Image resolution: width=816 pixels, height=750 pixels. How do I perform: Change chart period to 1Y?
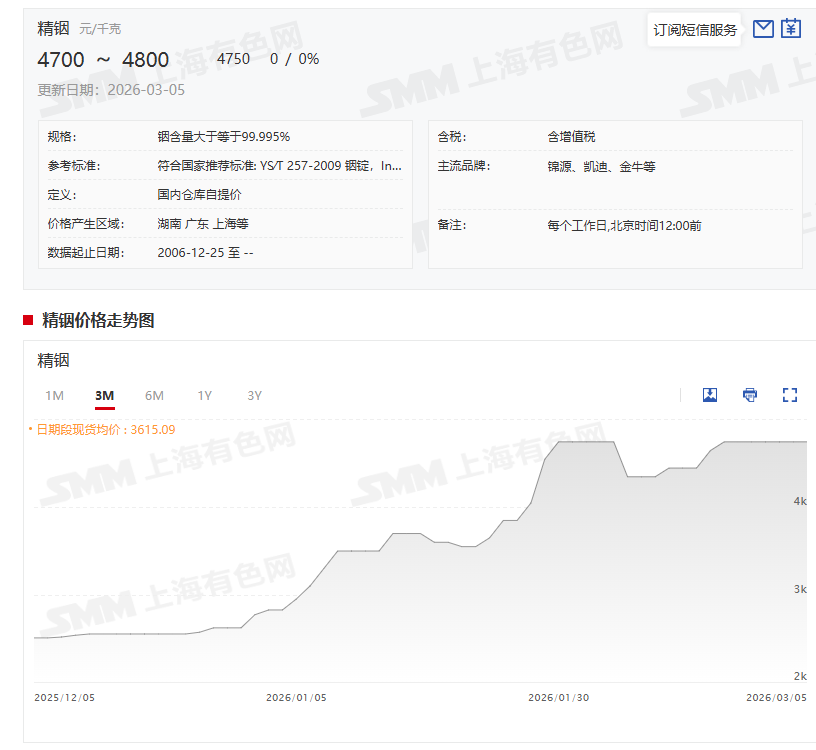(x=204, y=395)
